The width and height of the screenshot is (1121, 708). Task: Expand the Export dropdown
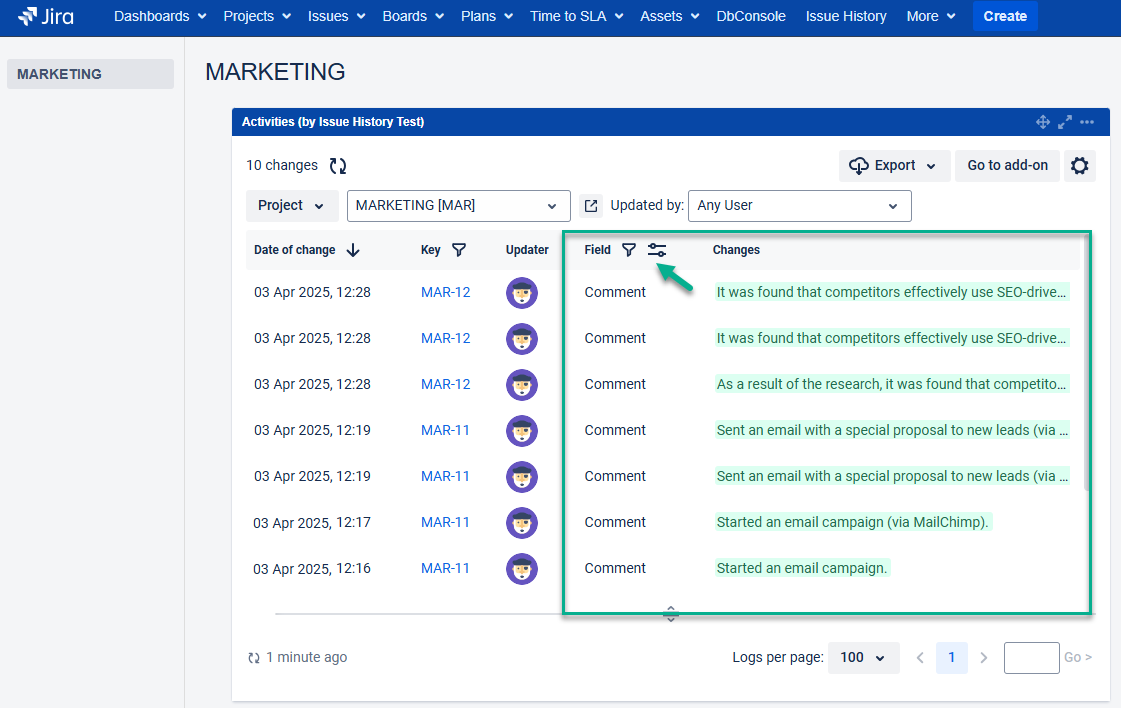tap(894, 166)
